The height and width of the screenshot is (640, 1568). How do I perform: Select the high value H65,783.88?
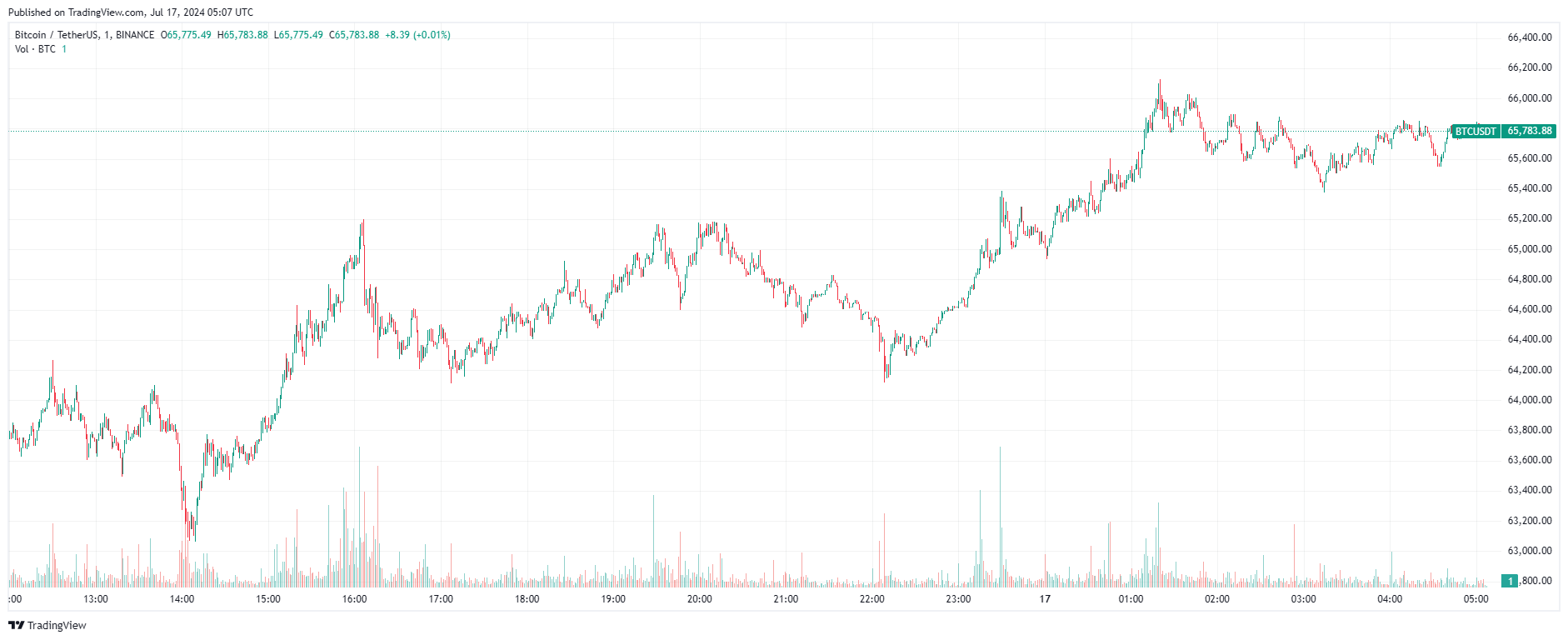pos(242,35)
